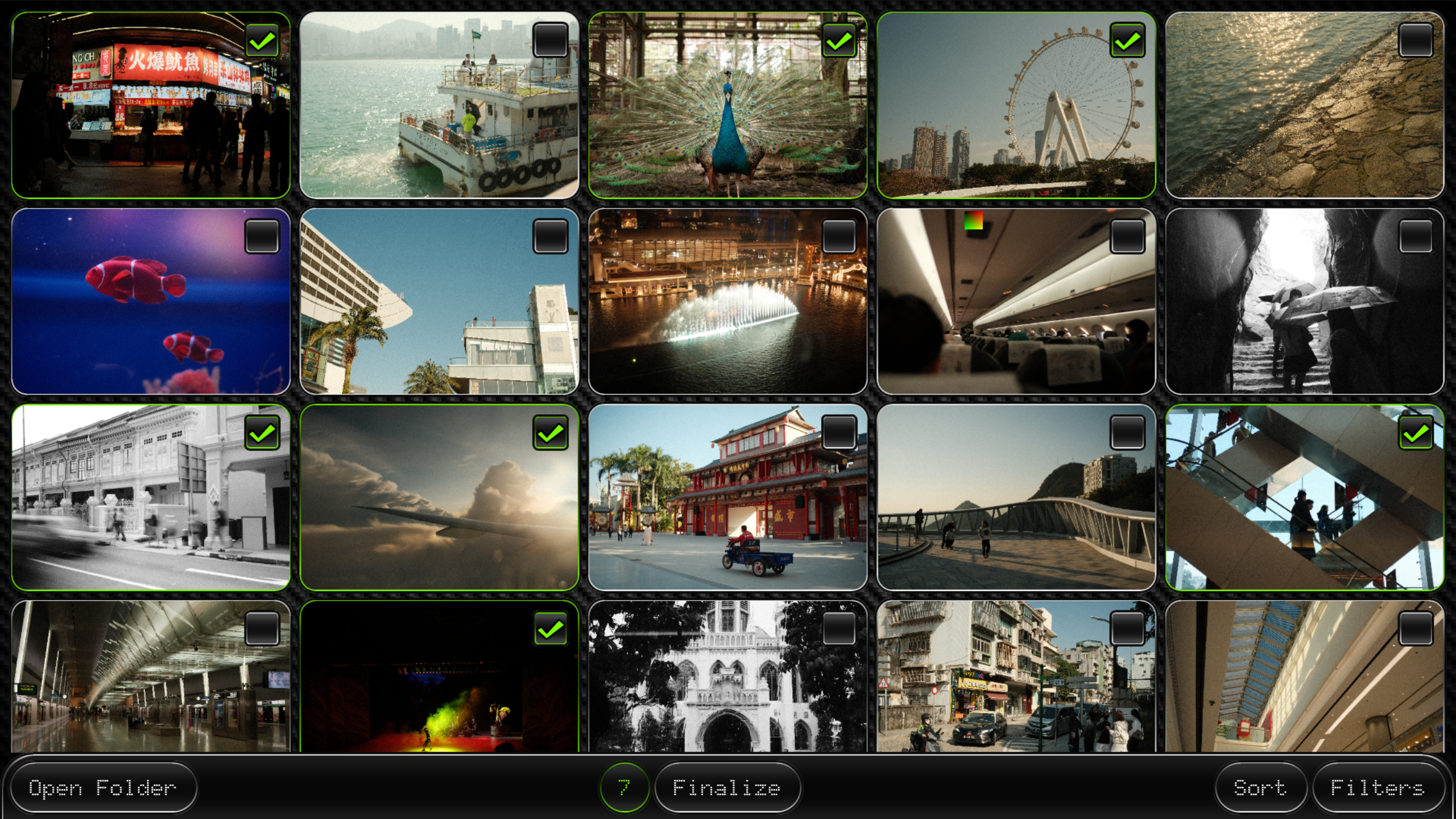Screen dimensions: 1456x819
Task: Deselect the Ferris wheel photo checkbox
Action: point(1127,40)
